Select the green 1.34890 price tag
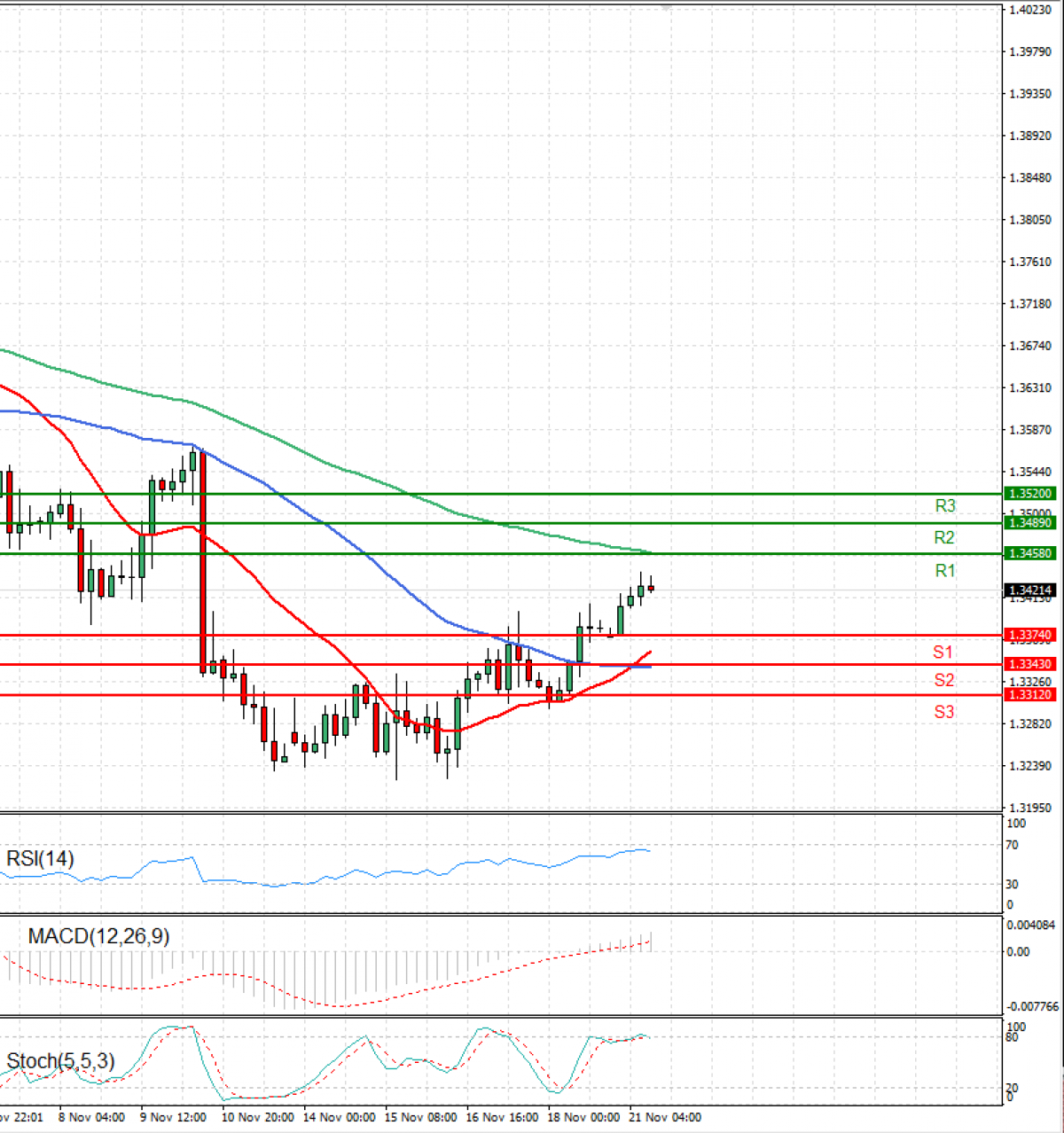Screen dimensions: 1064x1133 pyautogui.click(x=1029, y=524)
